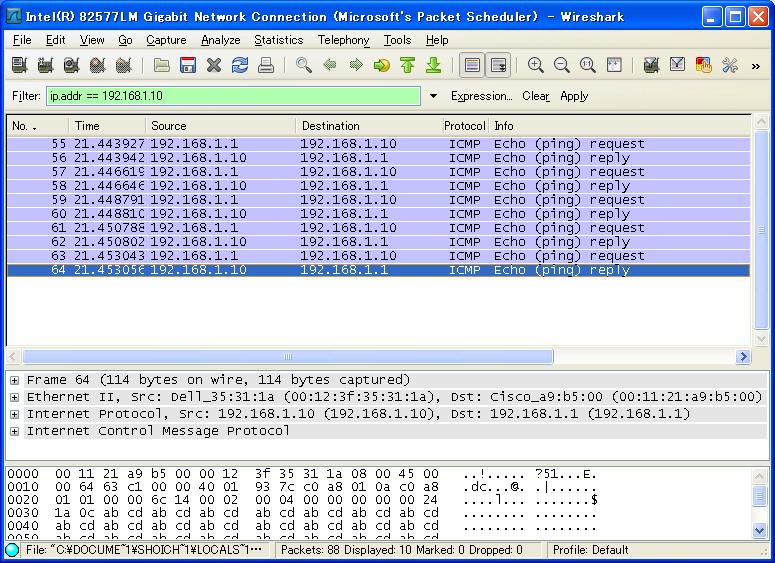Edit capture filters icon
The width and height of the screenshot is (775, 563).
coord(651,65)
